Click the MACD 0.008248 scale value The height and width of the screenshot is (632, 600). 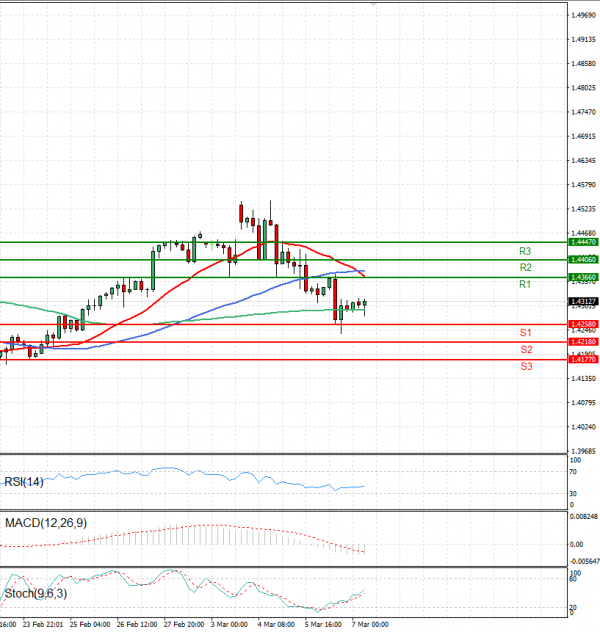(584, 516)
